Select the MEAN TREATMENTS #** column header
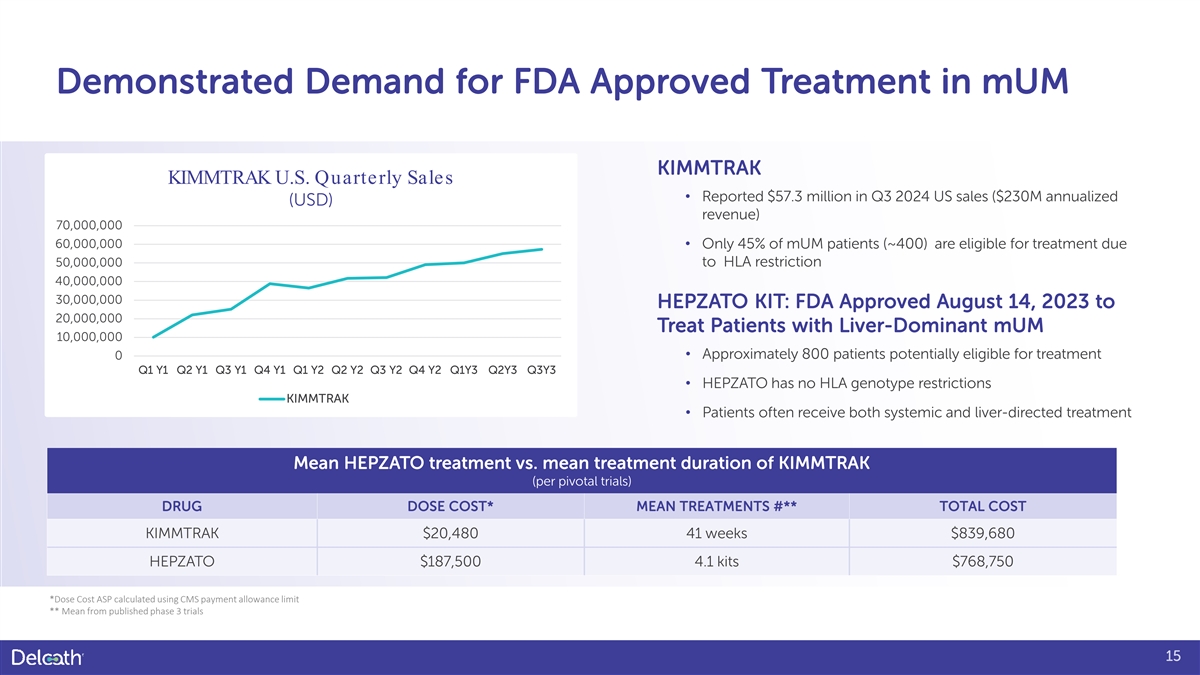The image size is (1200, 675). pos(716,505)
